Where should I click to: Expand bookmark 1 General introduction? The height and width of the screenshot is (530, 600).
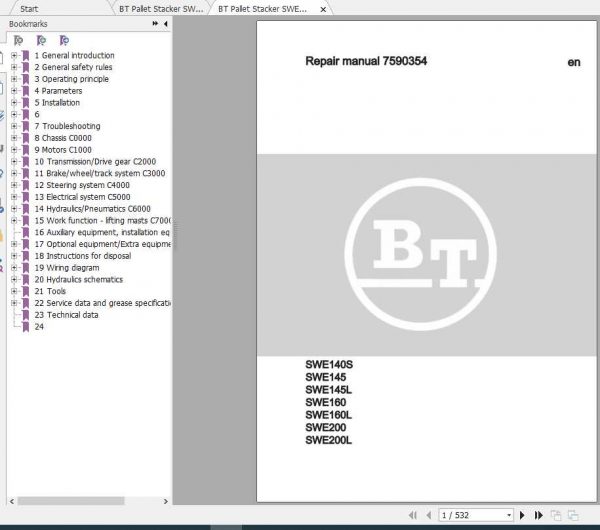14,55
